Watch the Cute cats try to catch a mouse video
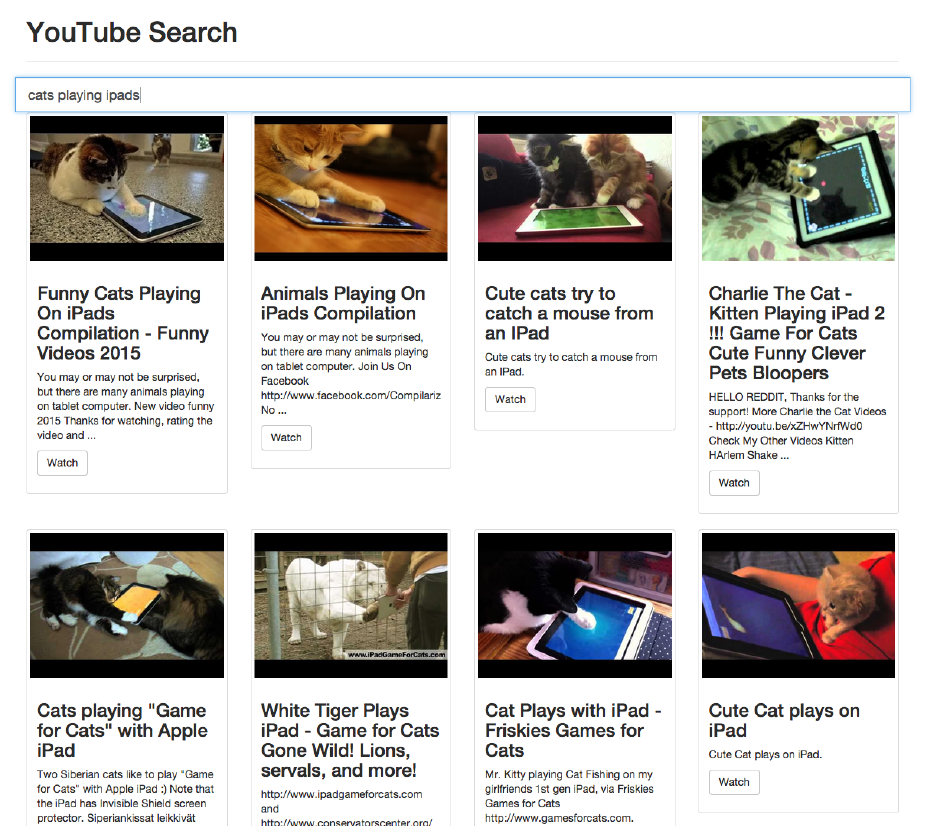 pos(510,399)
